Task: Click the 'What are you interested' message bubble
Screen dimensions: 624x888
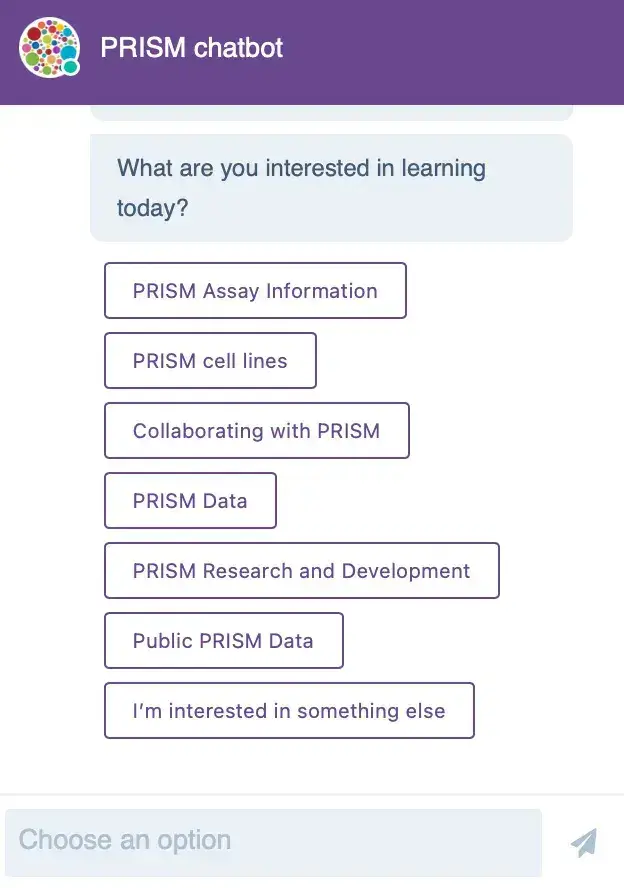Action: click(331, 187)
